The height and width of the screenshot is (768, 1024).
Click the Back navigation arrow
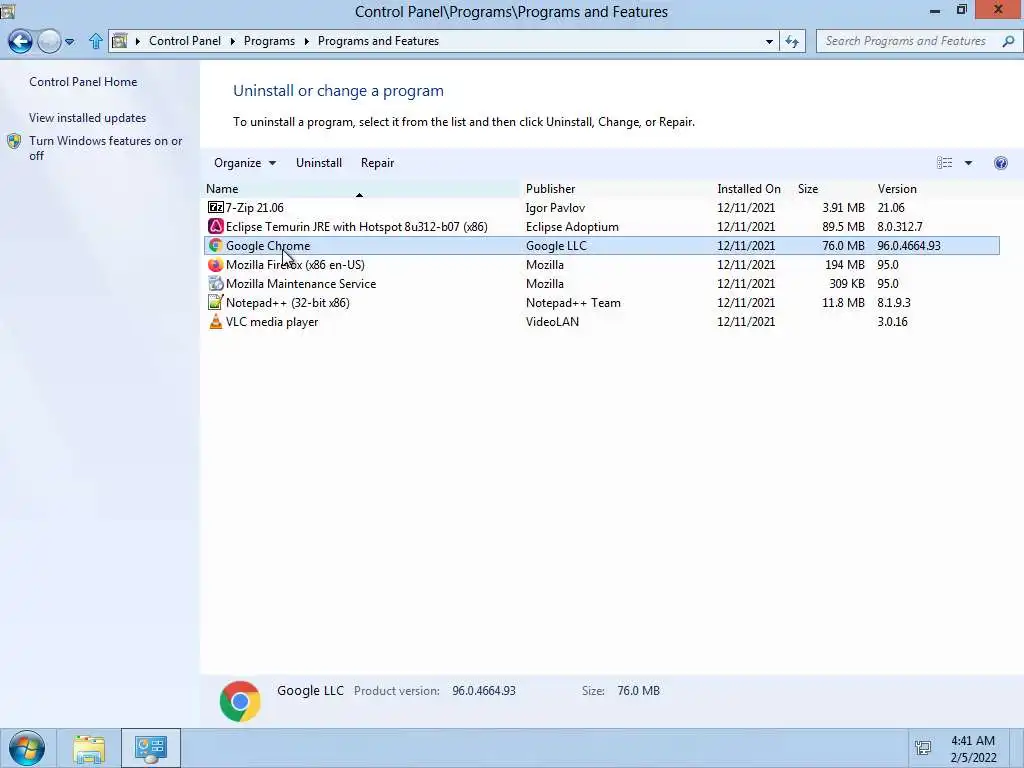[x=20, y=41]
